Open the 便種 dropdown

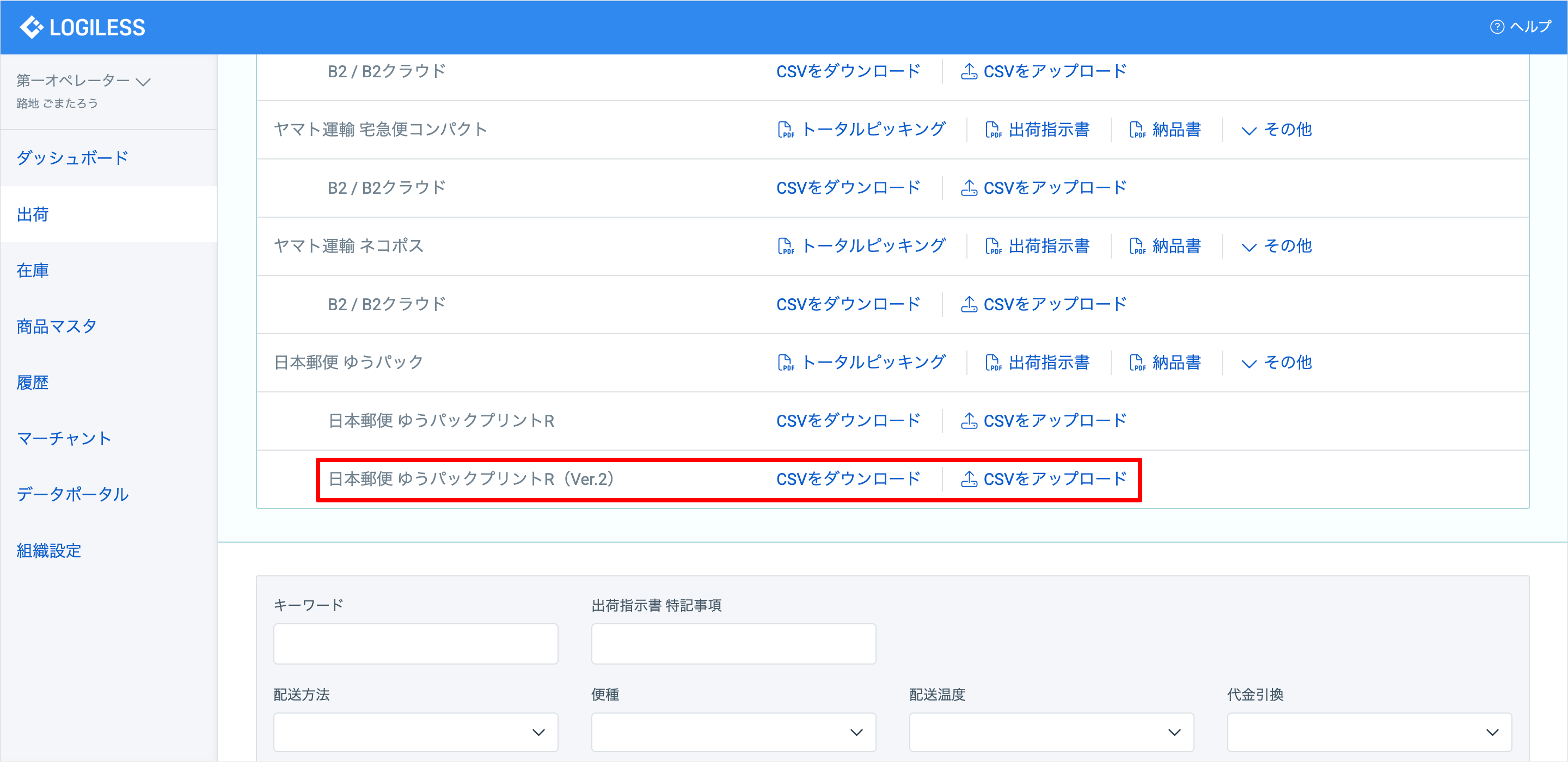pos(733,732)
